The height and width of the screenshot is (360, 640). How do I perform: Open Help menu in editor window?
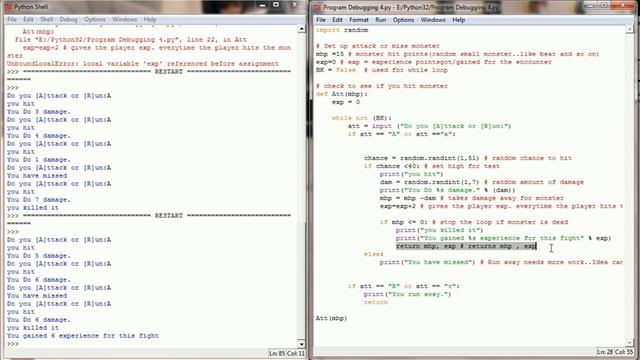[x=458, y=20]
